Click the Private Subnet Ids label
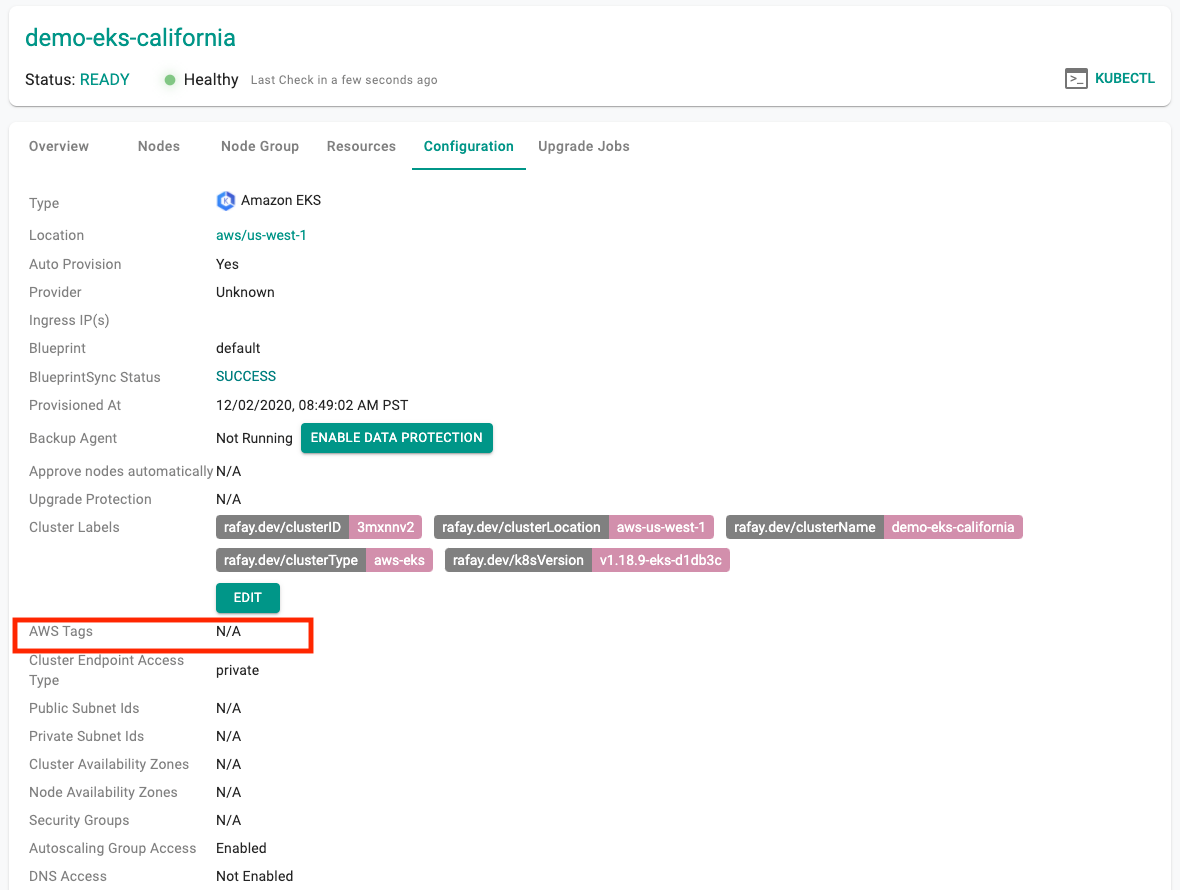Image resolution: width=1180 pixels, height=890 pixels. 87,737
